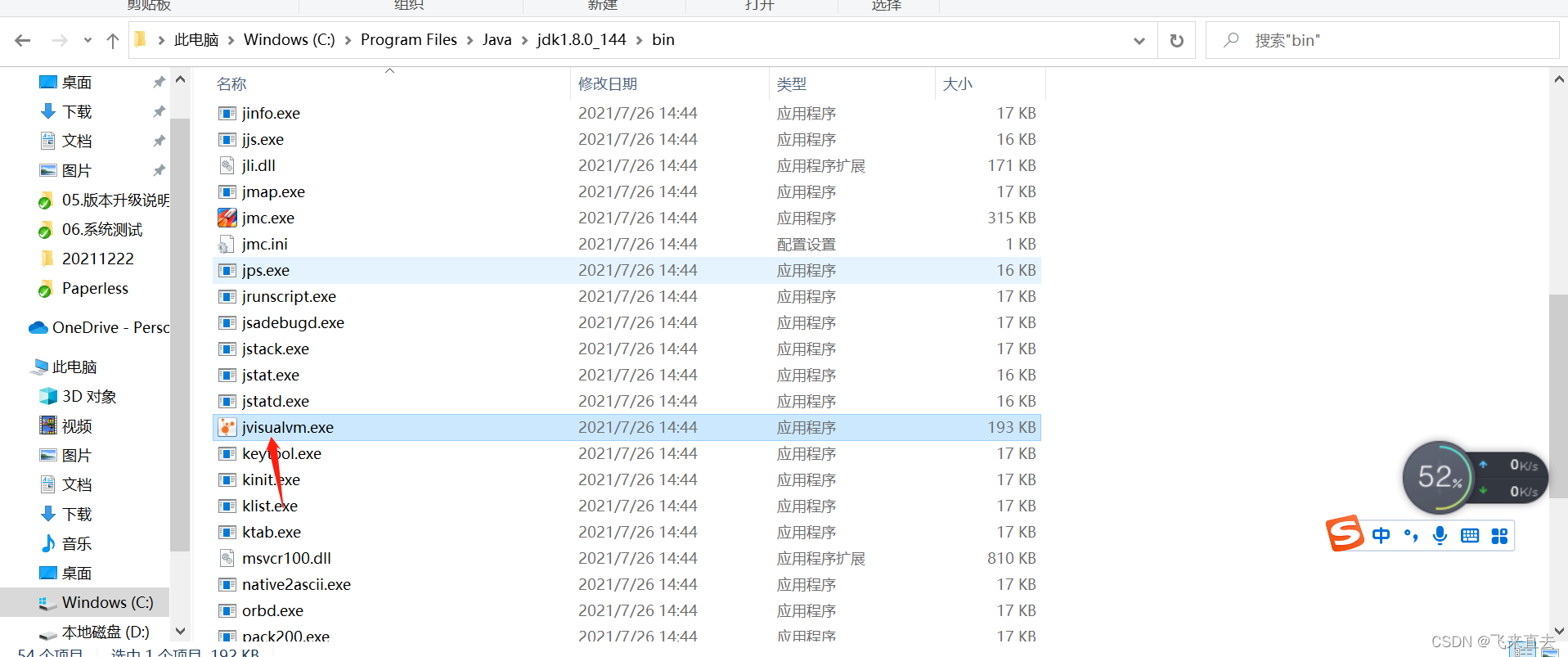Open 本地磁盘 (D:) drive in sidebar
Image resolution: width=1568 pixels, height=657 pixels.
tap(106, 632)
